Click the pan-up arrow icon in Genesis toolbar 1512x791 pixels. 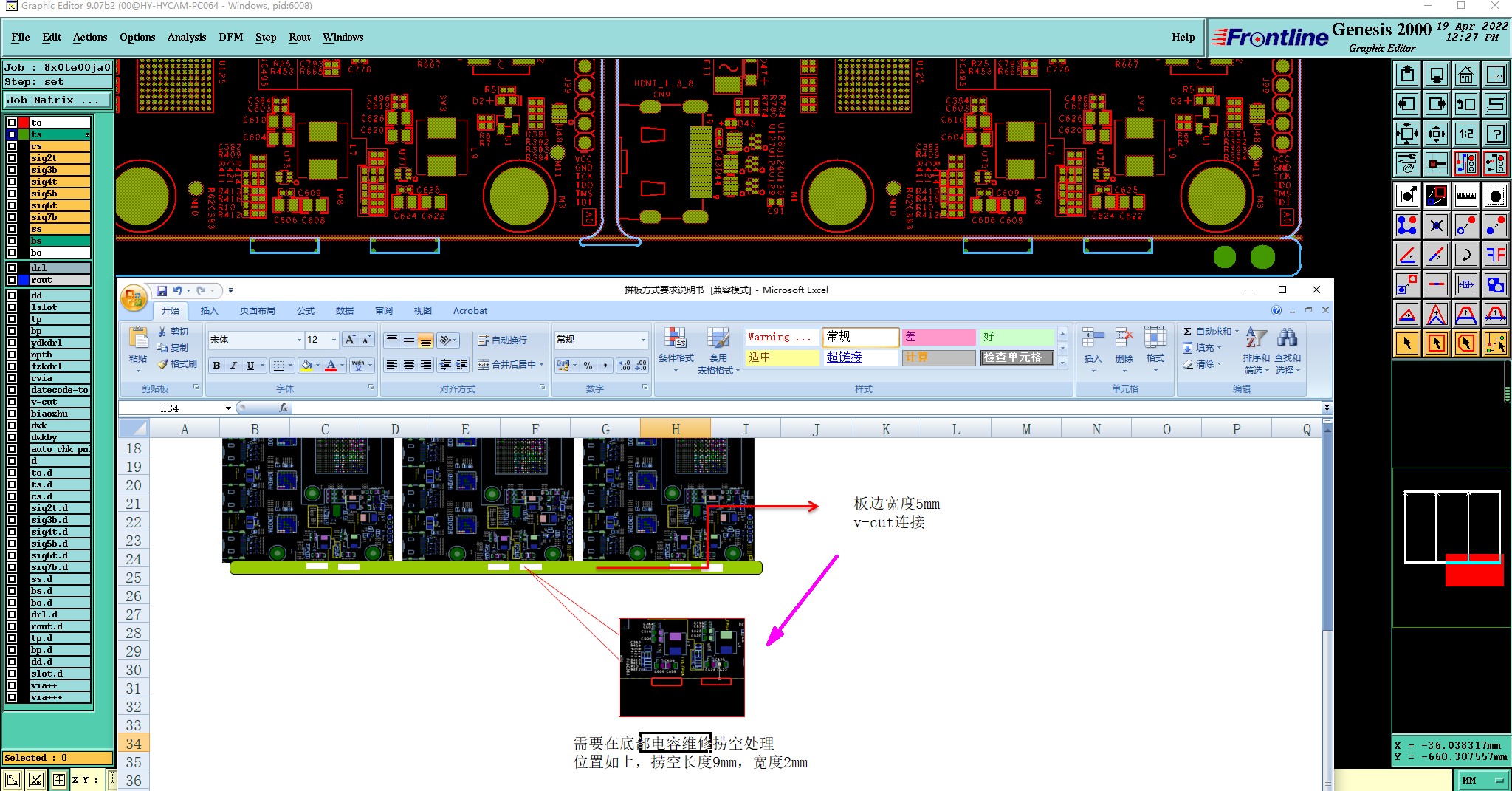pos(1407,75)
